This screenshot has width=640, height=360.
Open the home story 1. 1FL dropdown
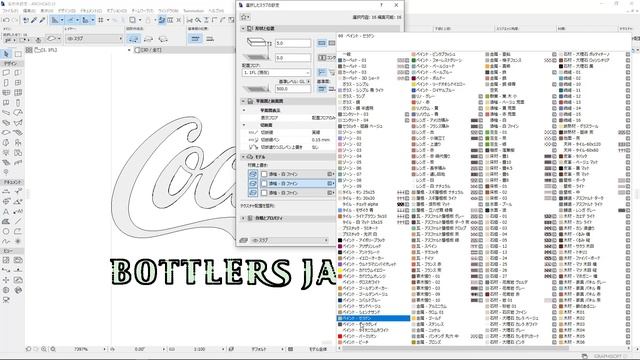pyautogui.click(x=276, y=73)
